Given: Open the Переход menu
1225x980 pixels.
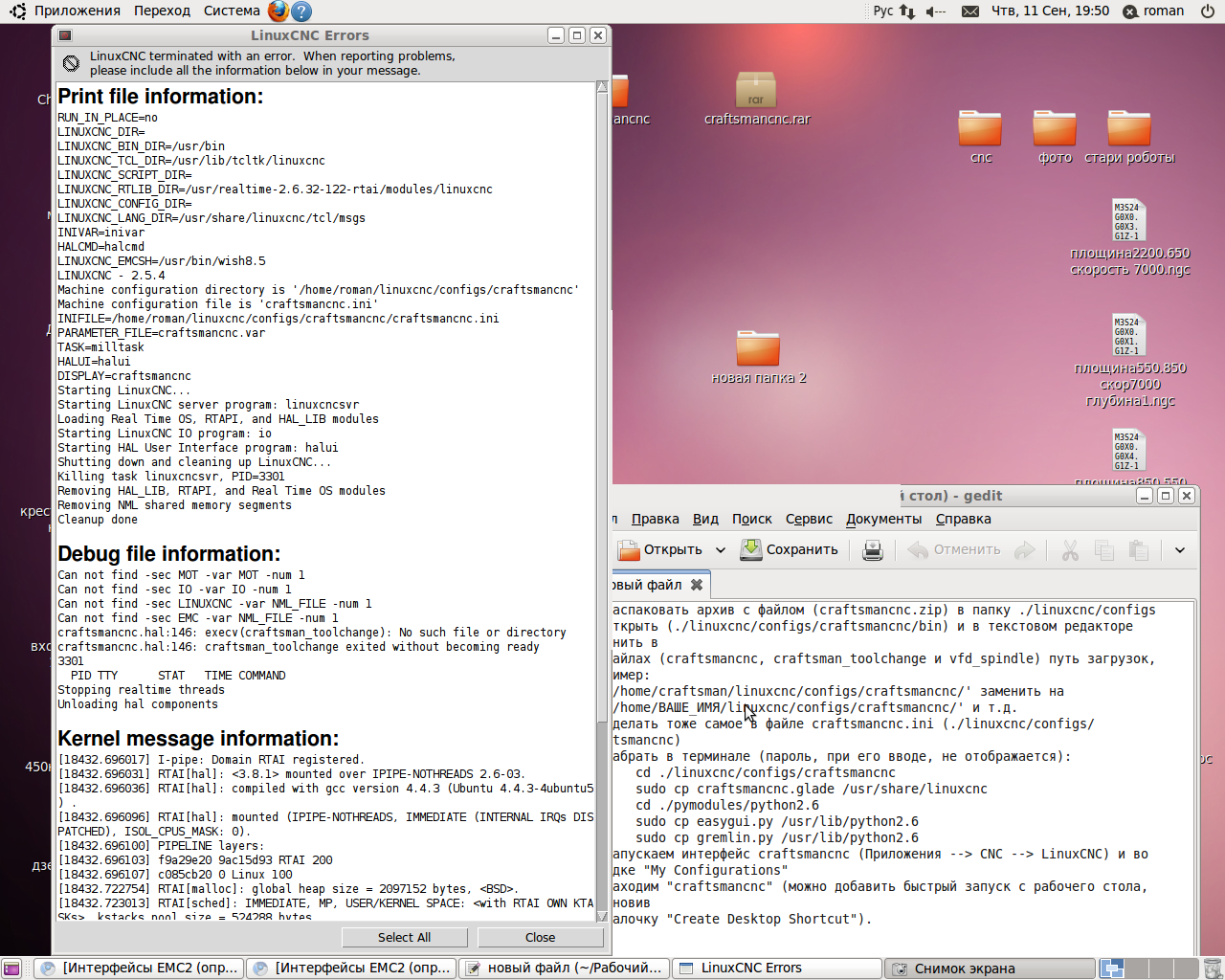Looking at the screenshot, I should [x=162, y=11].
